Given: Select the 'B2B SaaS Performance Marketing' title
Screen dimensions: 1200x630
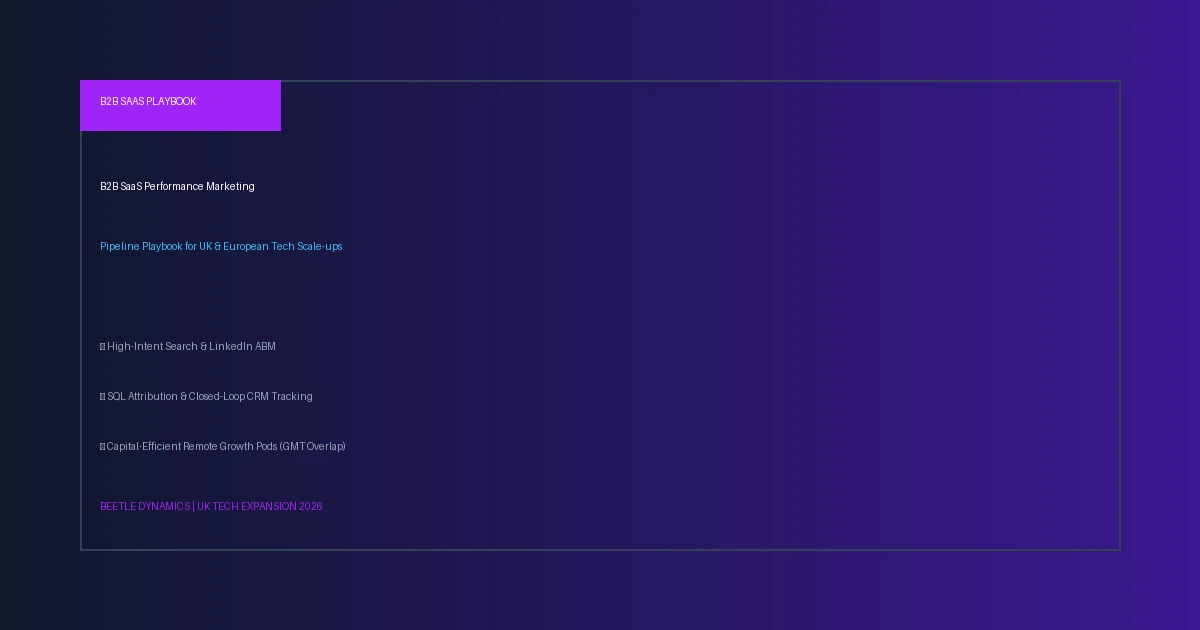Looking at the screenshot, I should click(x=177, y=187).
